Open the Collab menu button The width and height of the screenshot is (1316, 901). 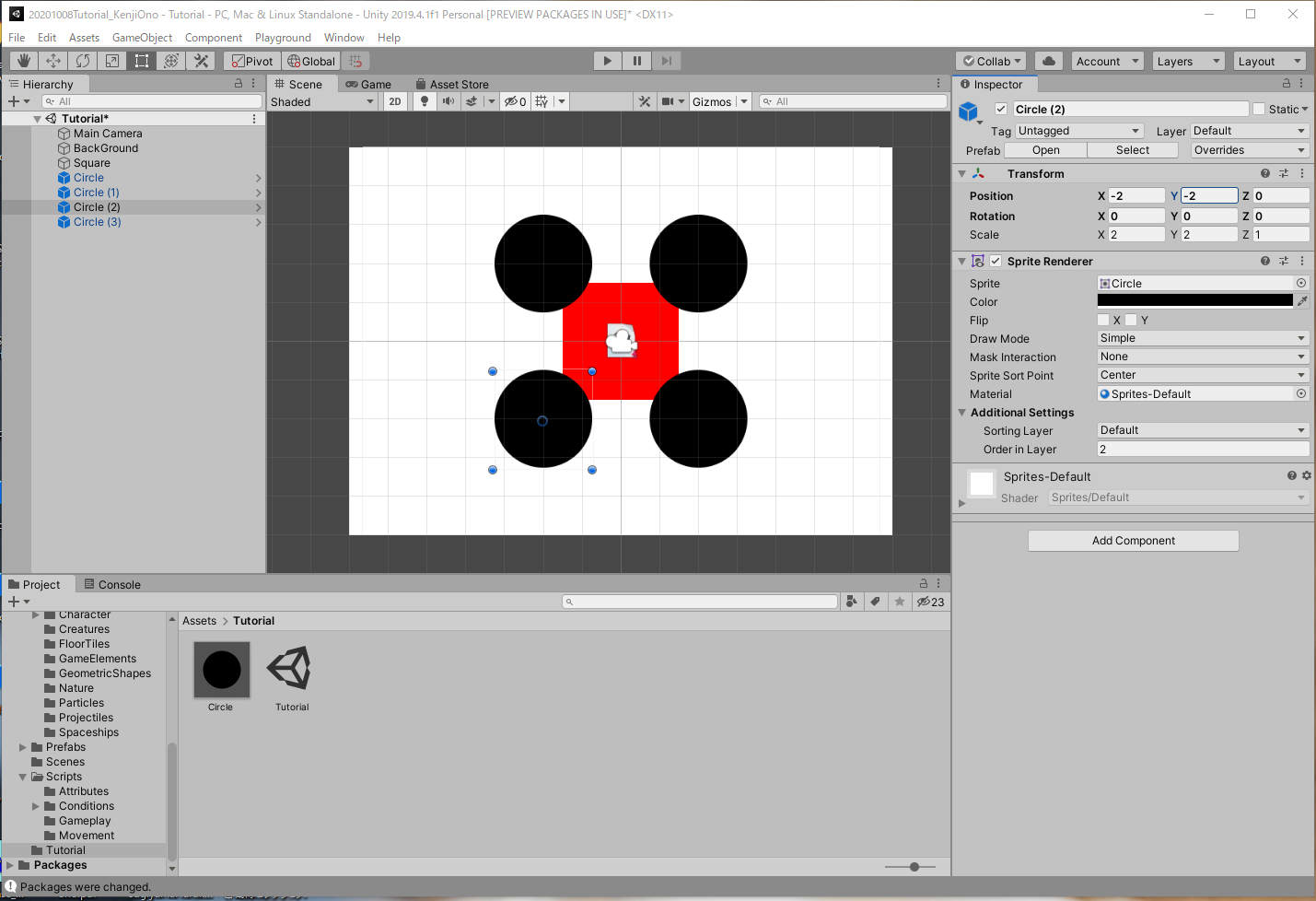[x=992, y=61]
